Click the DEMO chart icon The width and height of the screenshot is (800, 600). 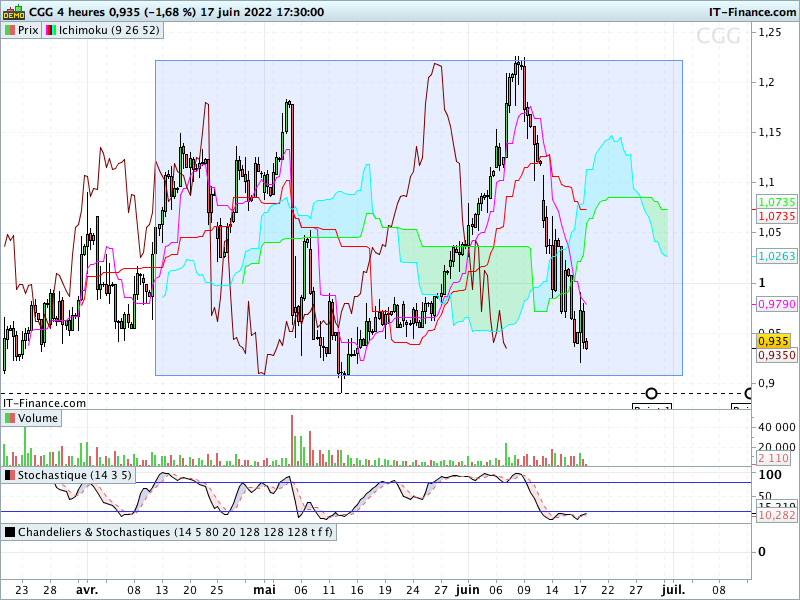pos(14,12)
